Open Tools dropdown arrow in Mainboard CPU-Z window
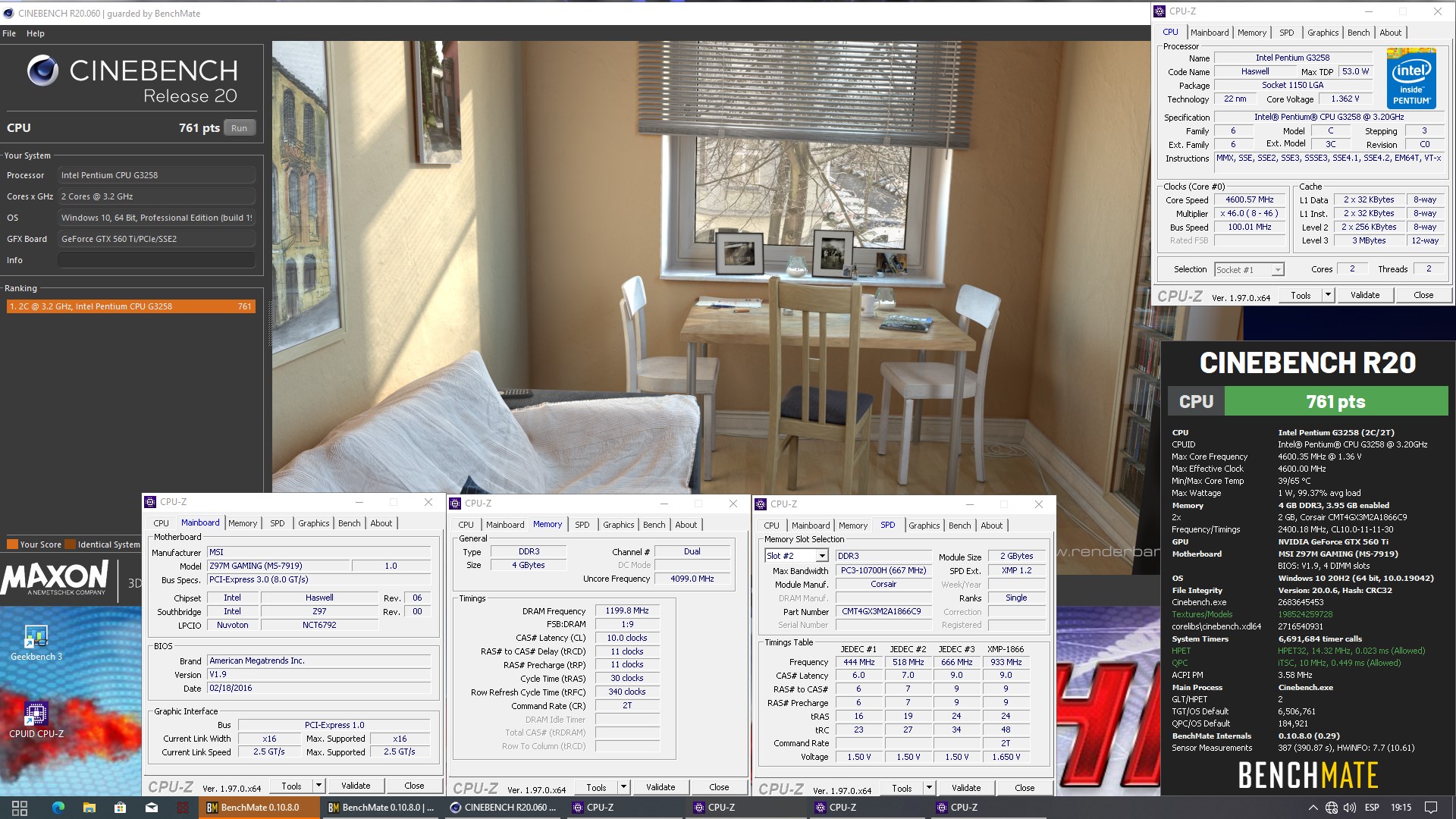The height and width of the screenshot is (819, 1456). (319, 786)
